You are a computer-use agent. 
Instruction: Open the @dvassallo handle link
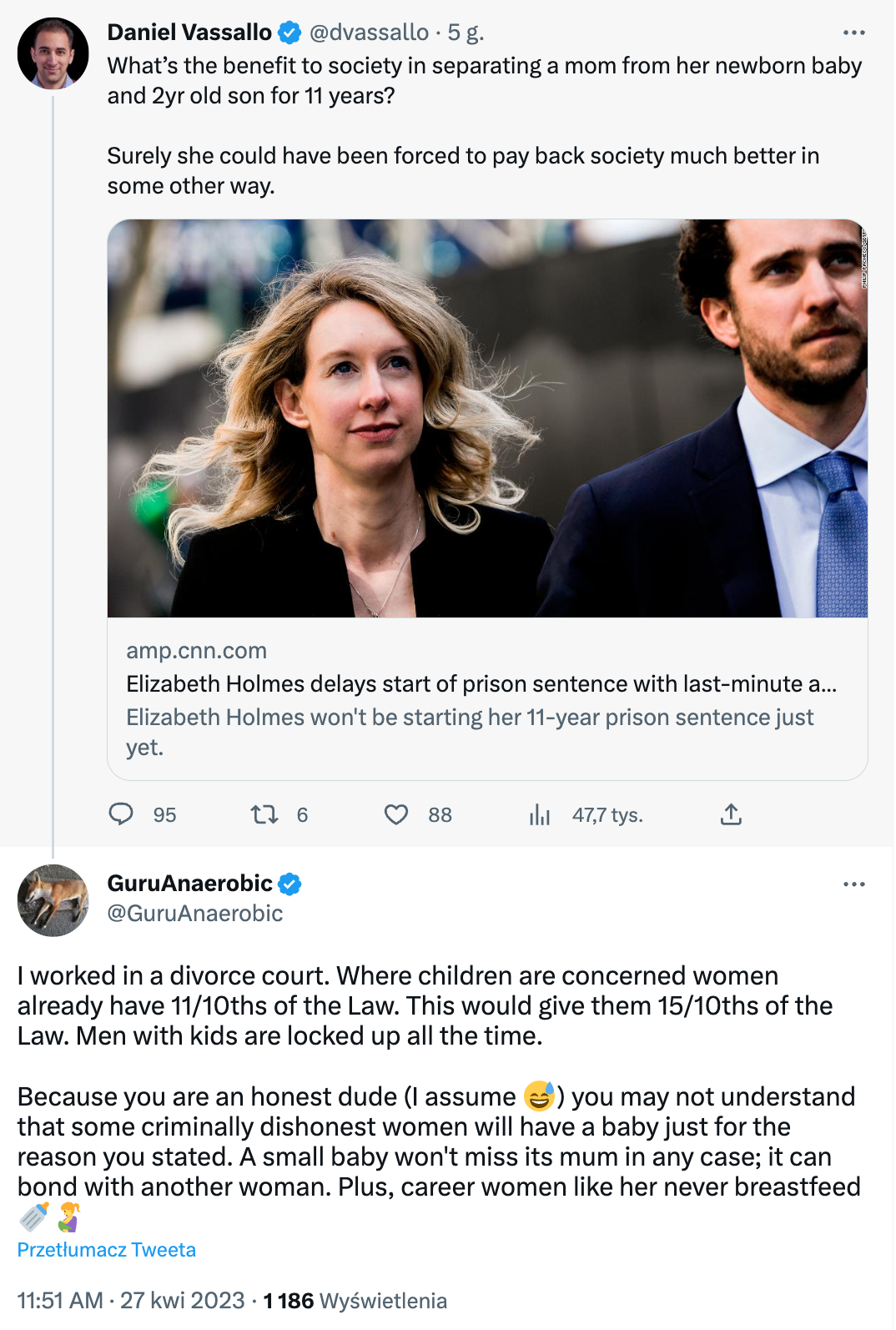(369, 33)
